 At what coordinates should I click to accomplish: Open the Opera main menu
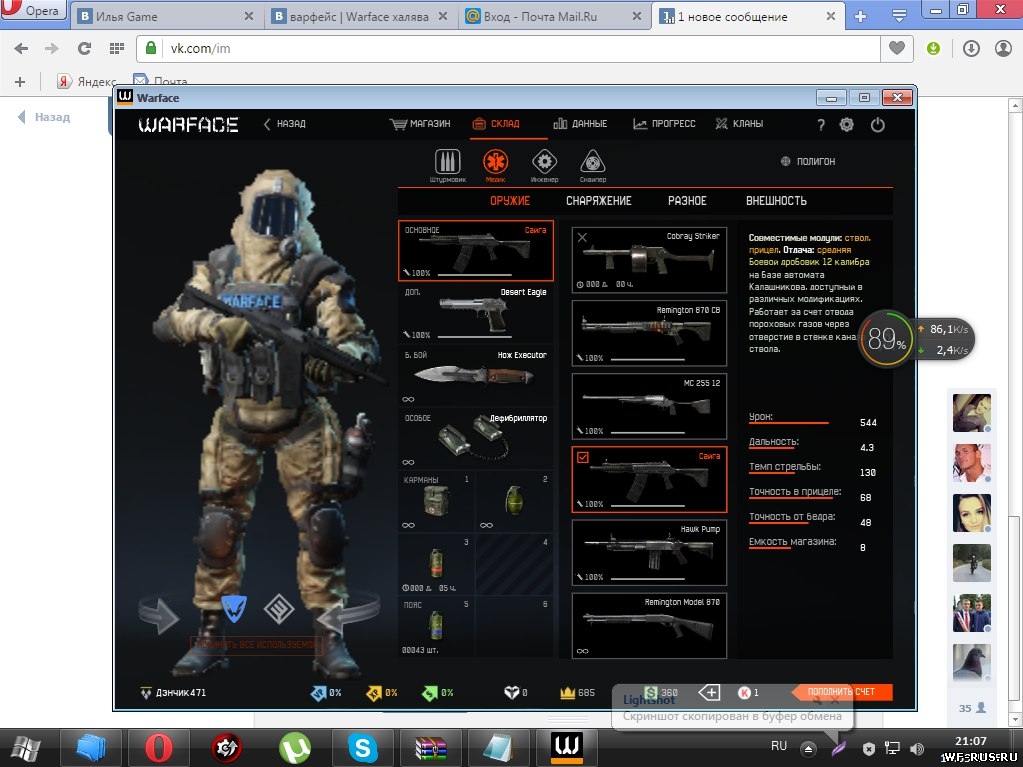pyautogui.click(x=33, y=10)
